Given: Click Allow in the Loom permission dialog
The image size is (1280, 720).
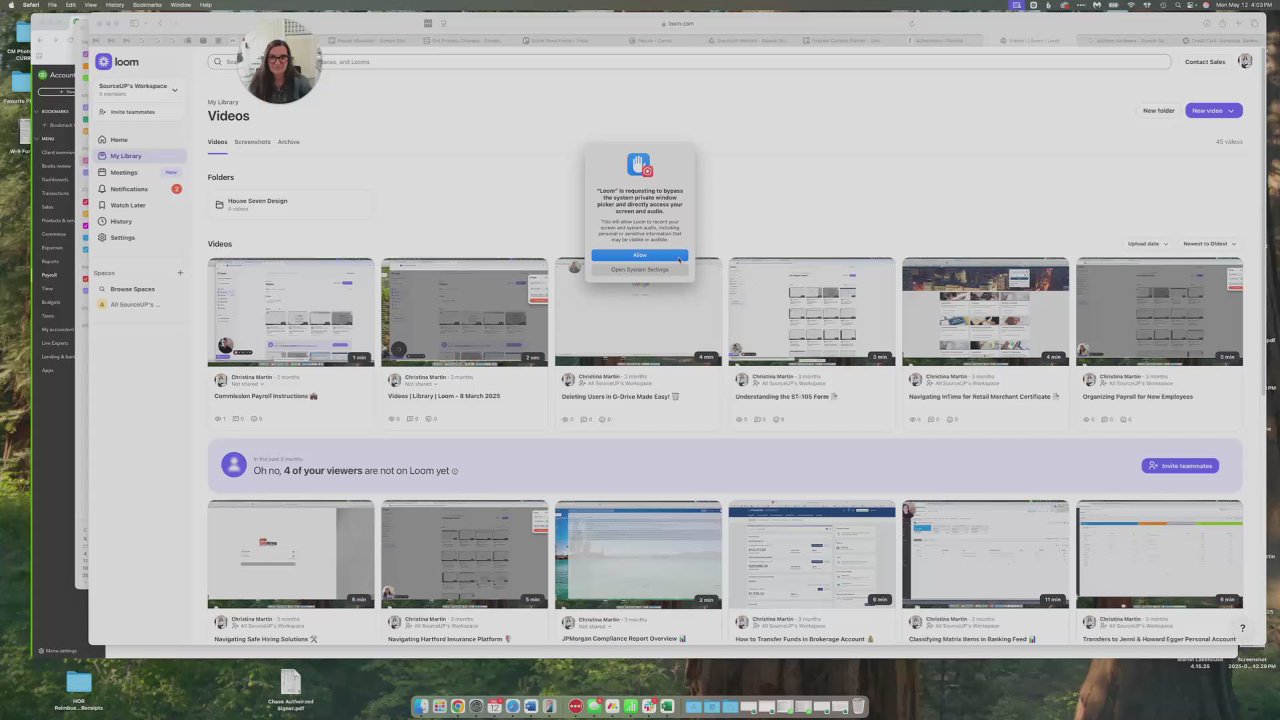Looking at the screenshot, I should (x=639, y=255).
